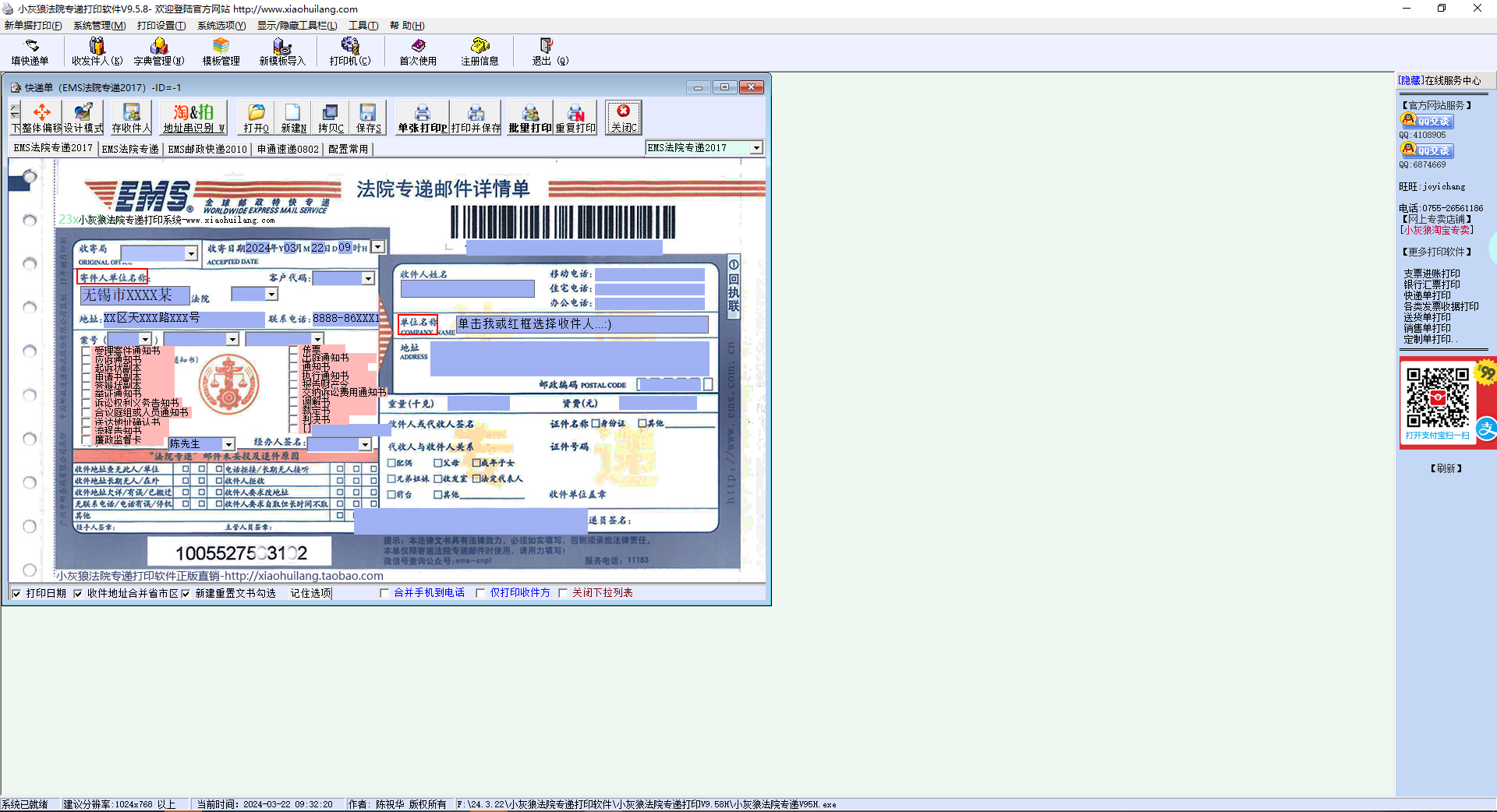This screenshot has height=812, width=1497.
Task: Print a single sheet with 单张打印
Action: click(422, 118)
